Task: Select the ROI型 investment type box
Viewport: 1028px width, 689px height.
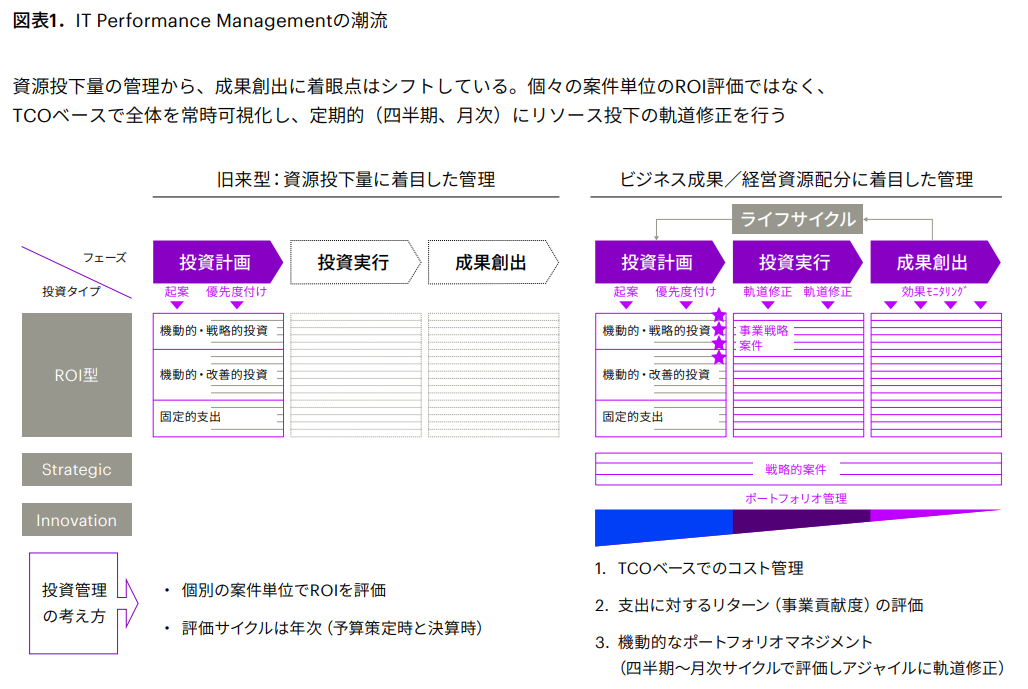Action: coord(77,375)
